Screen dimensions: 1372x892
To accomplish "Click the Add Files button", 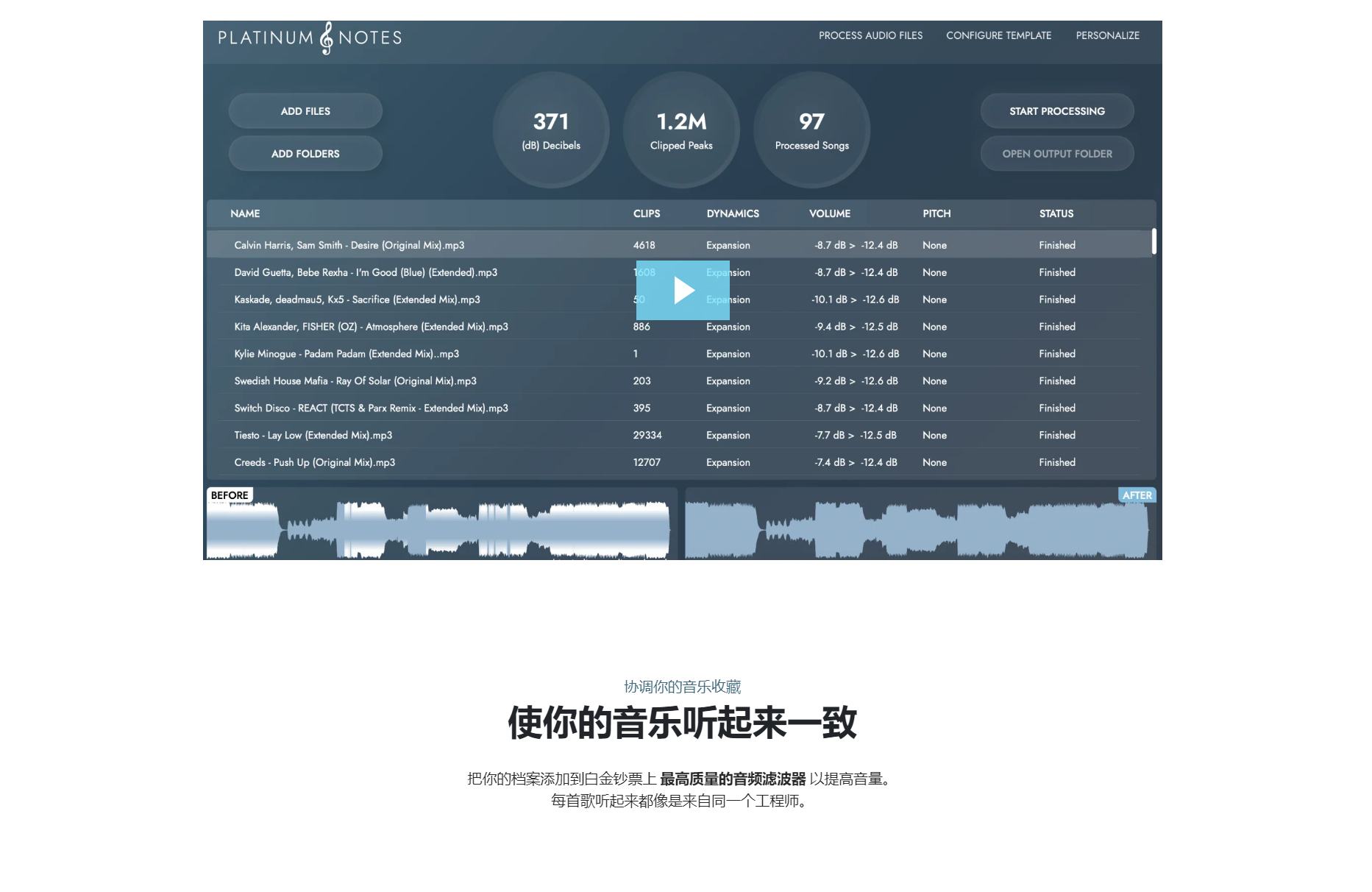I will 305,111.
